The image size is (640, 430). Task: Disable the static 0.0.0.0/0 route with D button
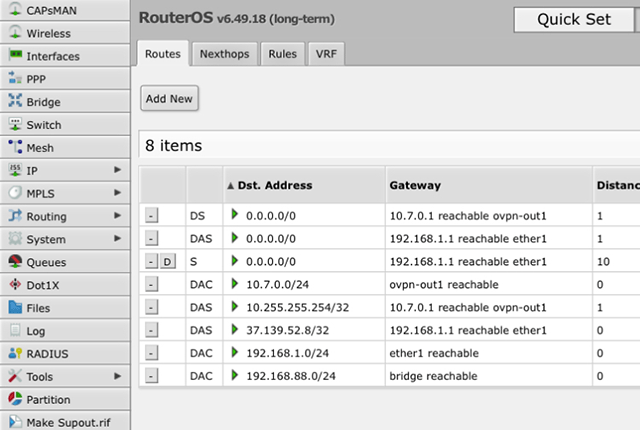168,261
